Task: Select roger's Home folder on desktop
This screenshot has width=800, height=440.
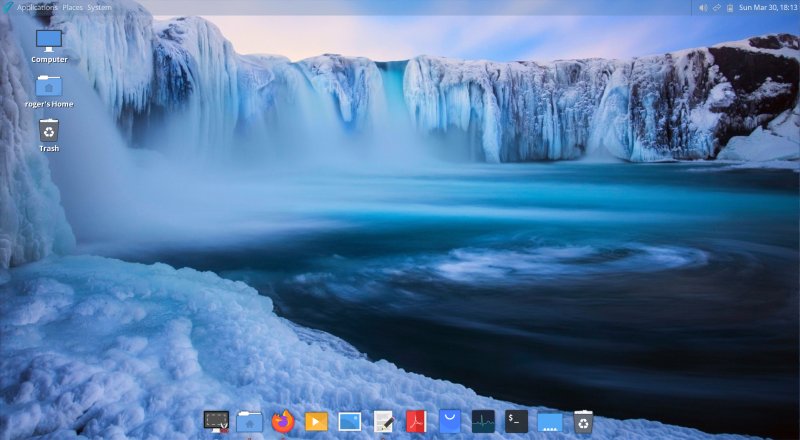Action: click(49, 87)
